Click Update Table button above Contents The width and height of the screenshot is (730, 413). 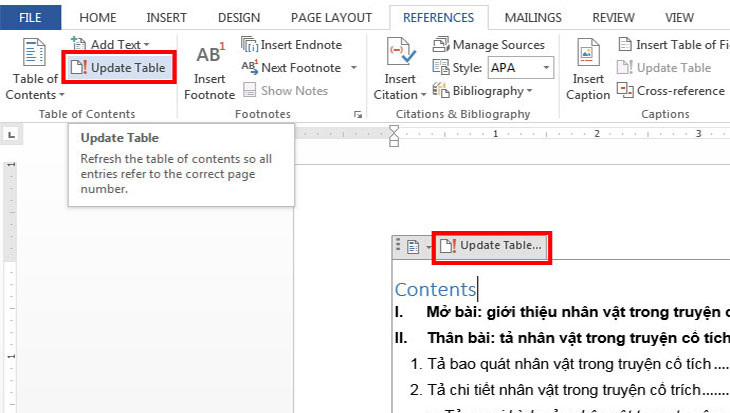pos(491,245)
